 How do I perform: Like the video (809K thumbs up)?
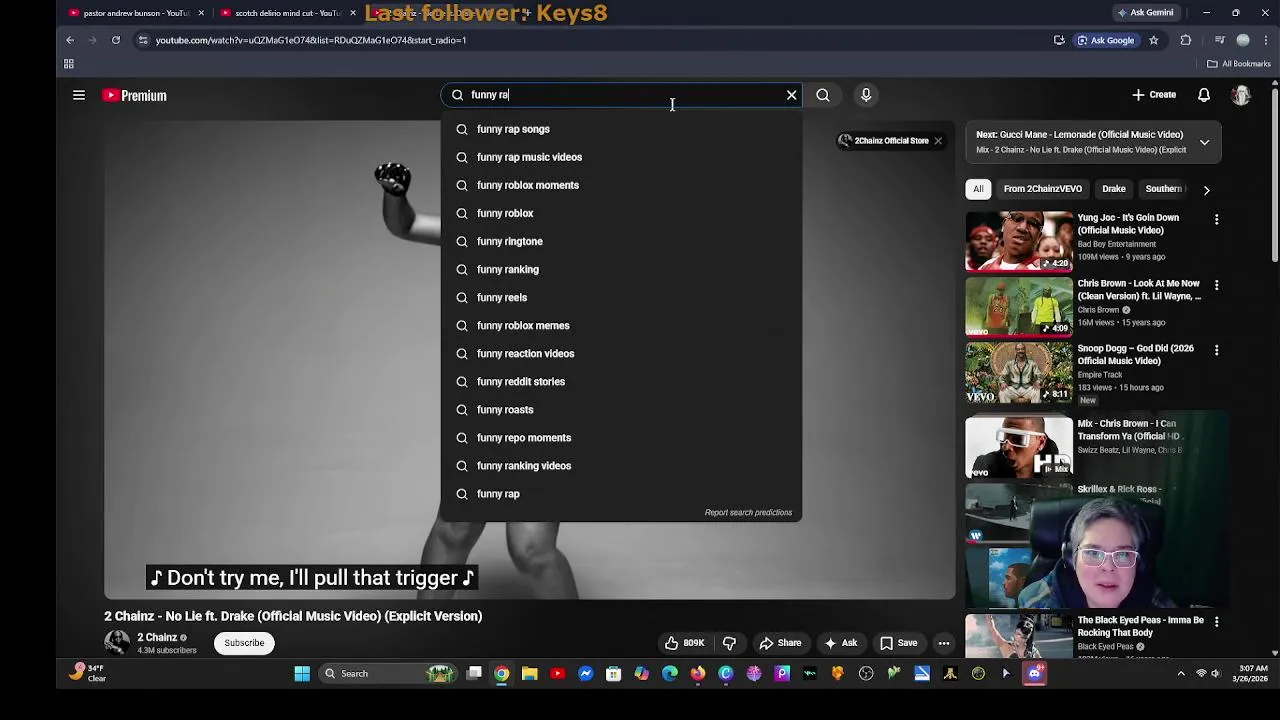tap(685, 643)
